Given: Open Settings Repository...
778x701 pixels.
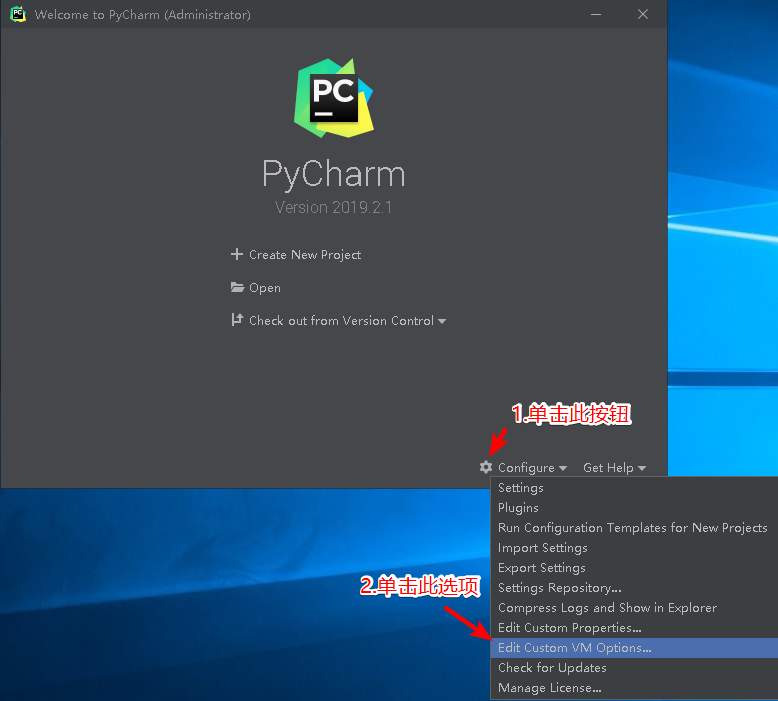Looking at the screenshot, I should point(634,588).
